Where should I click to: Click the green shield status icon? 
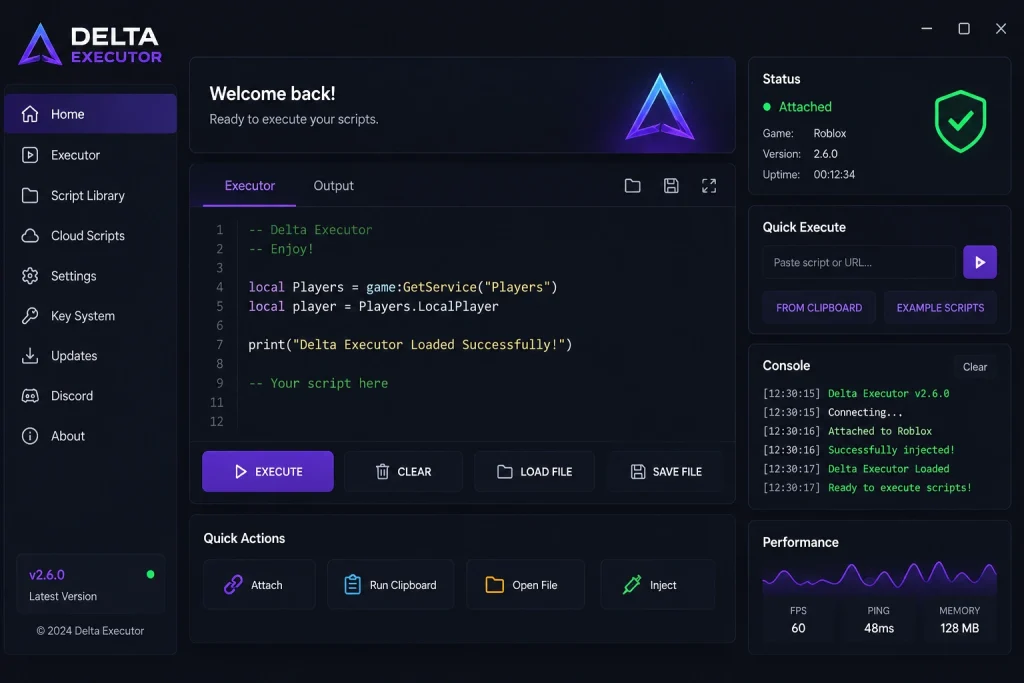[960, 121]
